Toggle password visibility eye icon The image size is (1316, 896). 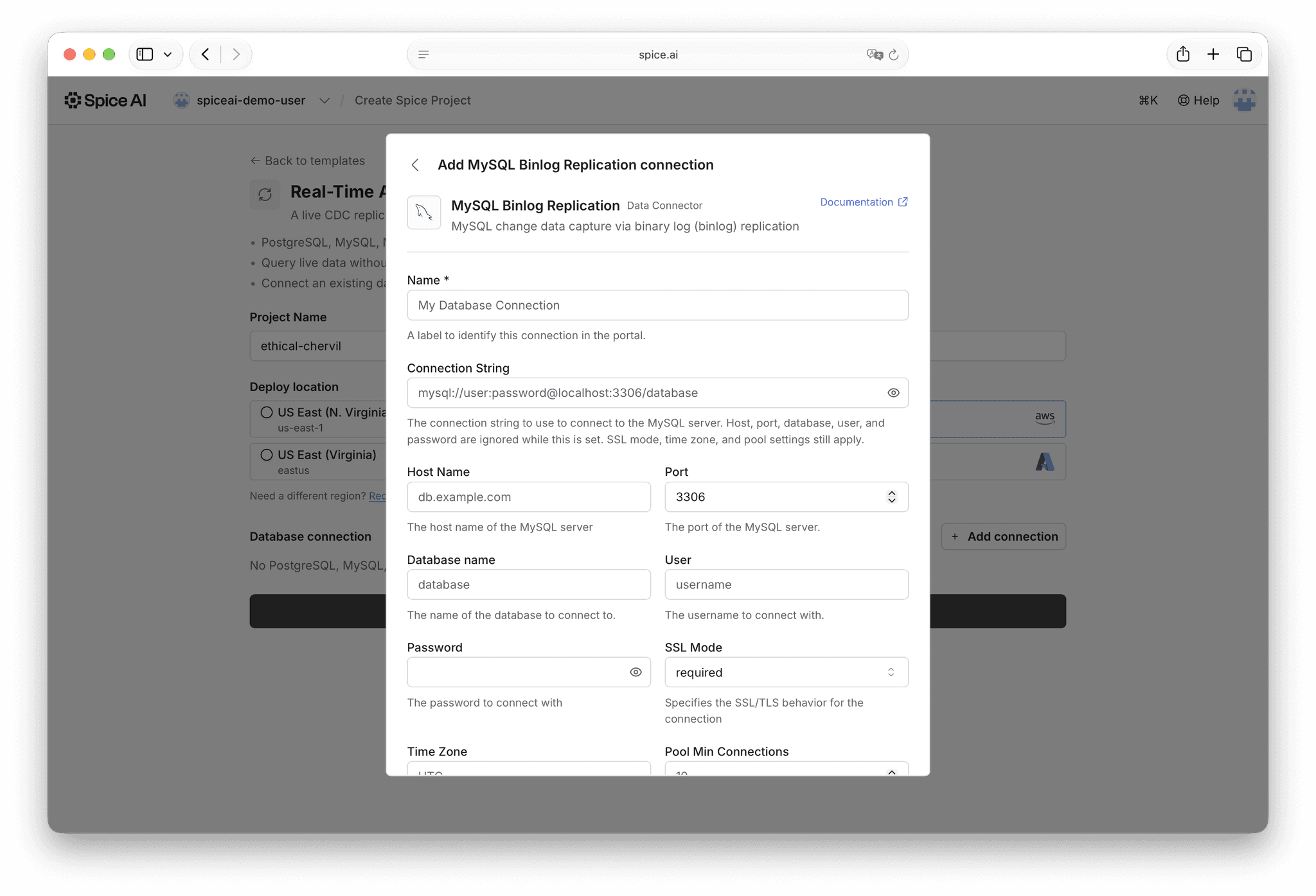[636, 672]
